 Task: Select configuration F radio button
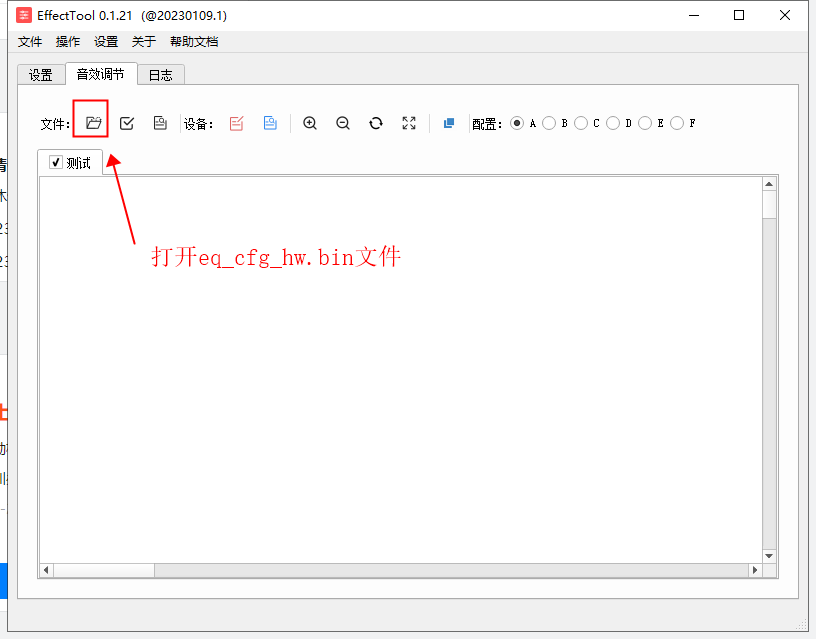click(677, 123)
